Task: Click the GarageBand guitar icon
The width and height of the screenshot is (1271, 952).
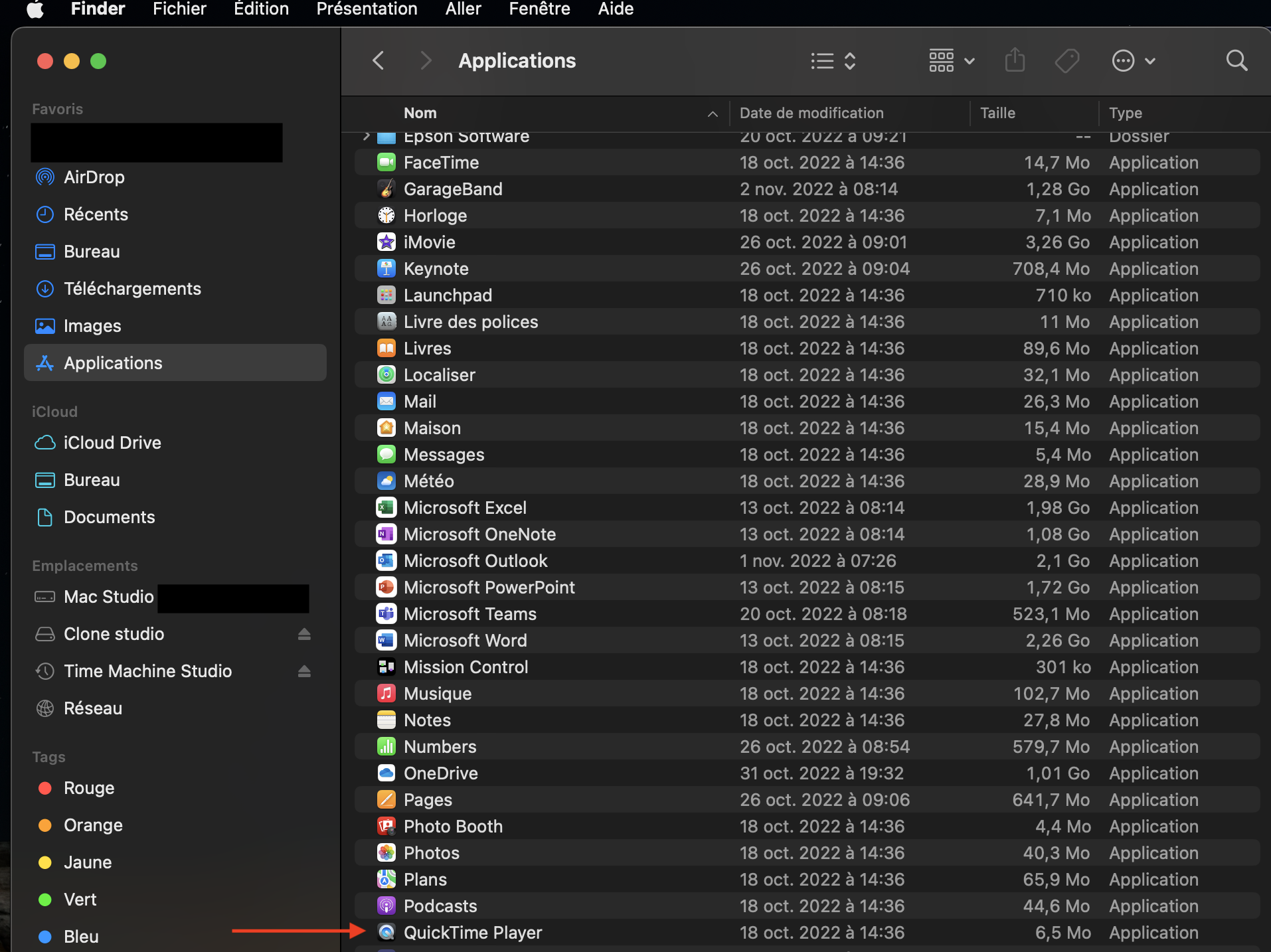Action: pos(386,189)
